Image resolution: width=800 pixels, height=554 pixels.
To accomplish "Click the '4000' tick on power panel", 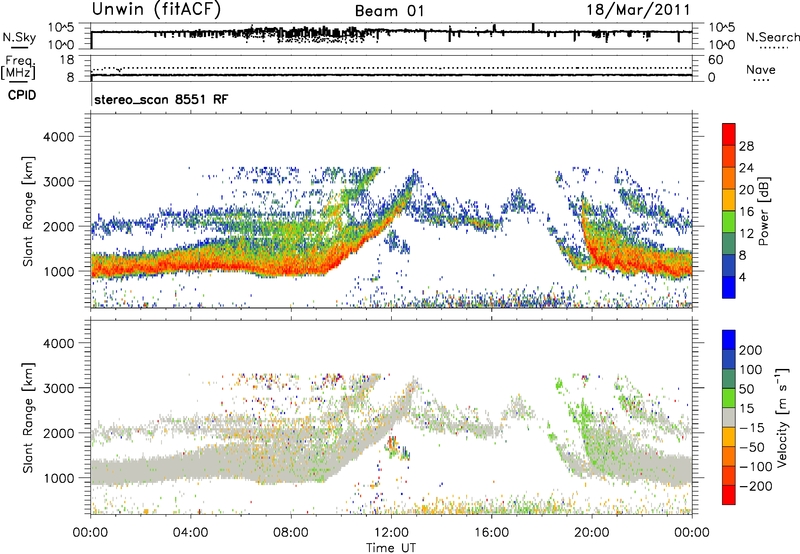I will coord(59,137).
